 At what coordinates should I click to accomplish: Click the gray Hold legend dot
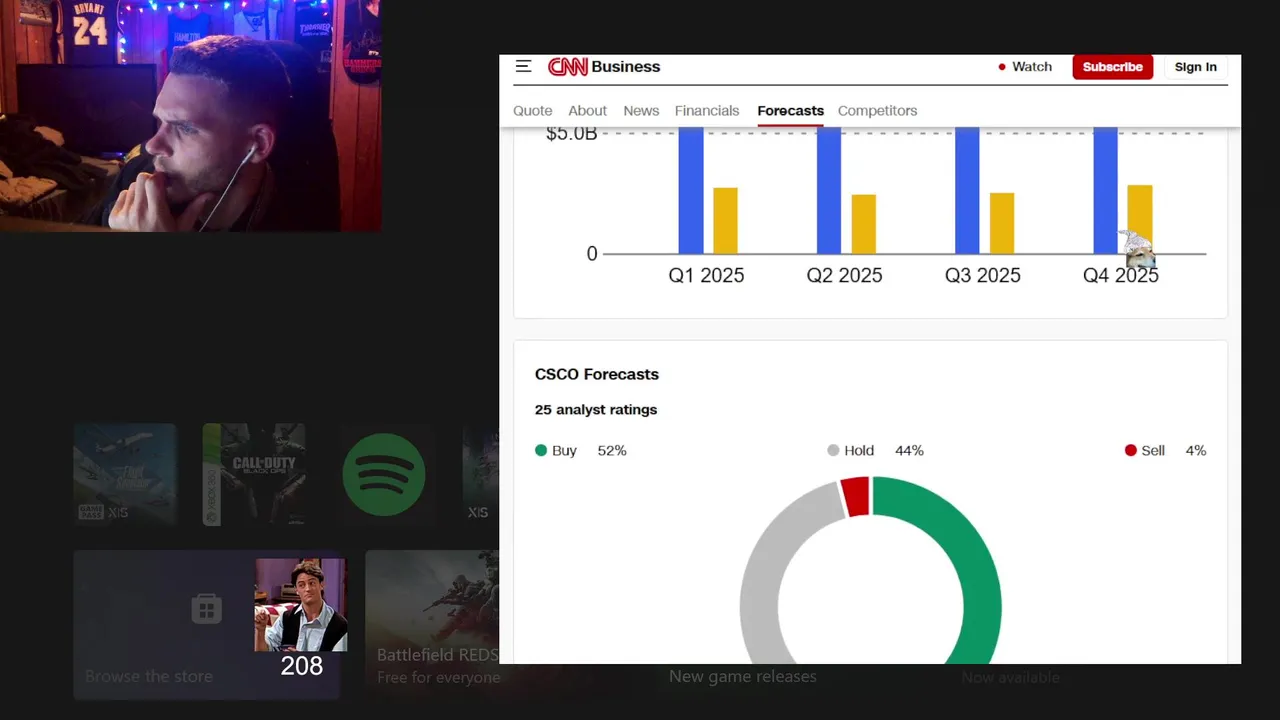(833, 451)
